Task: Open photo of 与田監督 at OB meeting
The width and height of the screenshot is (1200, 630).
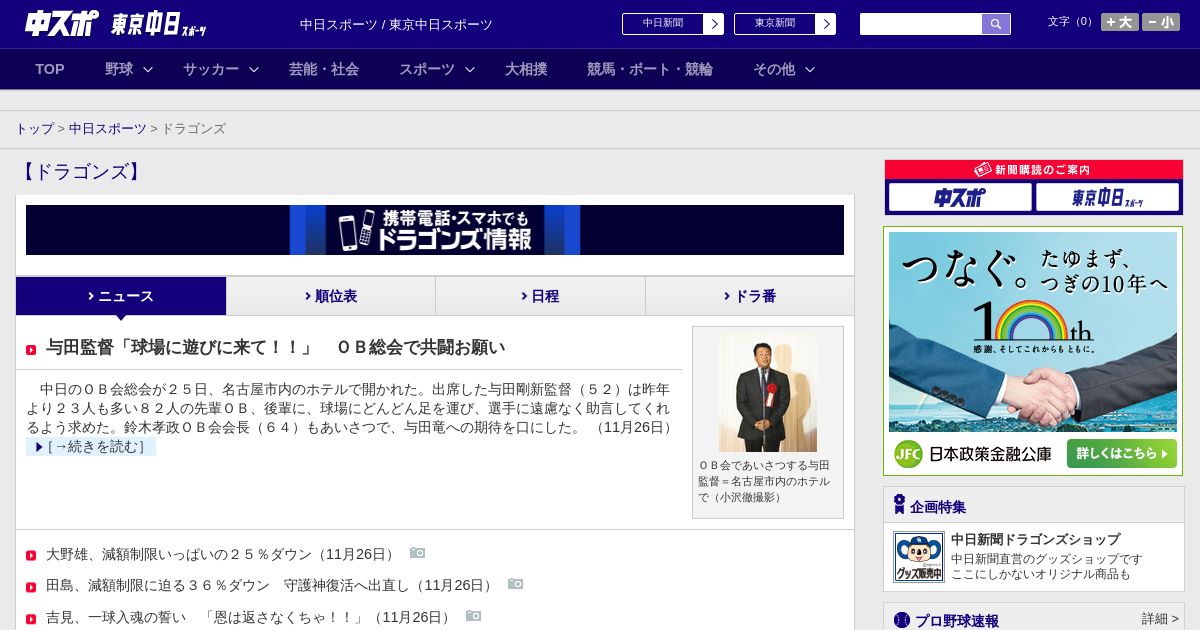Action: [x=768, y=392]
